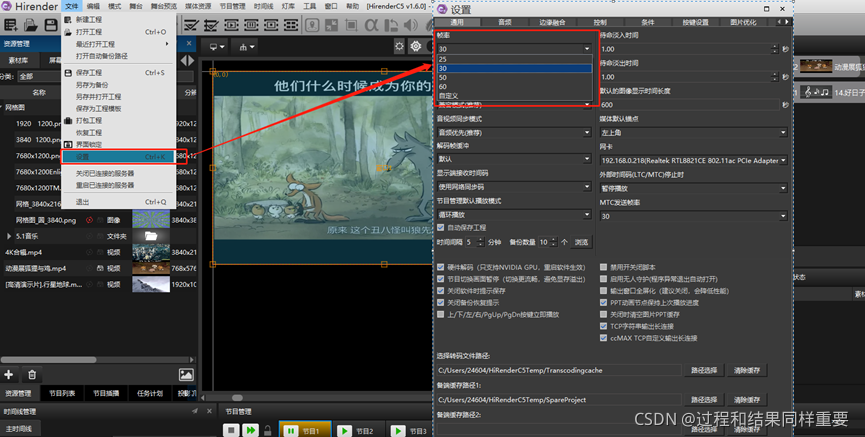This screenshot has width=865, height=437.
Task: Switch to the 音频 settings tab
Action: [x=505, y=22]
